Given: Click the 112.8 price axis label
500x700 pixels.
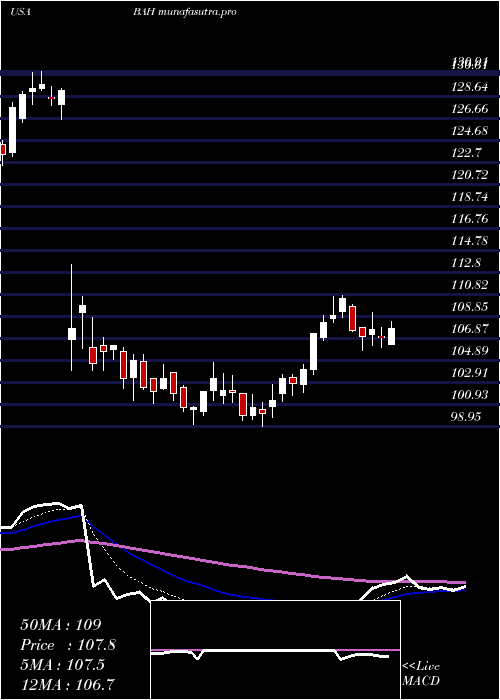Looking at the screenshot, I should [x=466, y=263].
